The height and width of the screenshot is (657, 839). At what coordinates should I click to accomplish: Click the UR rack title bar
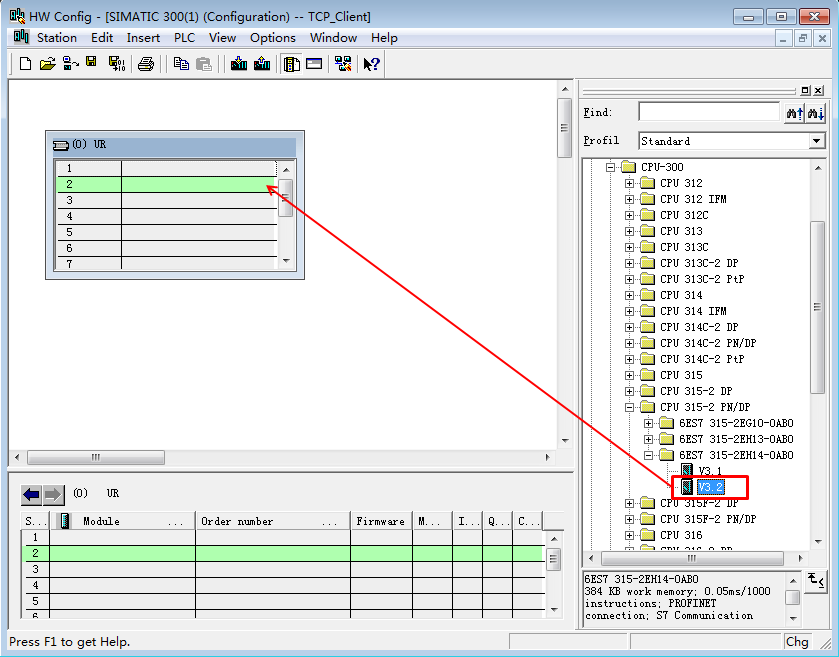pyautogui.click(x=175, y=144)
